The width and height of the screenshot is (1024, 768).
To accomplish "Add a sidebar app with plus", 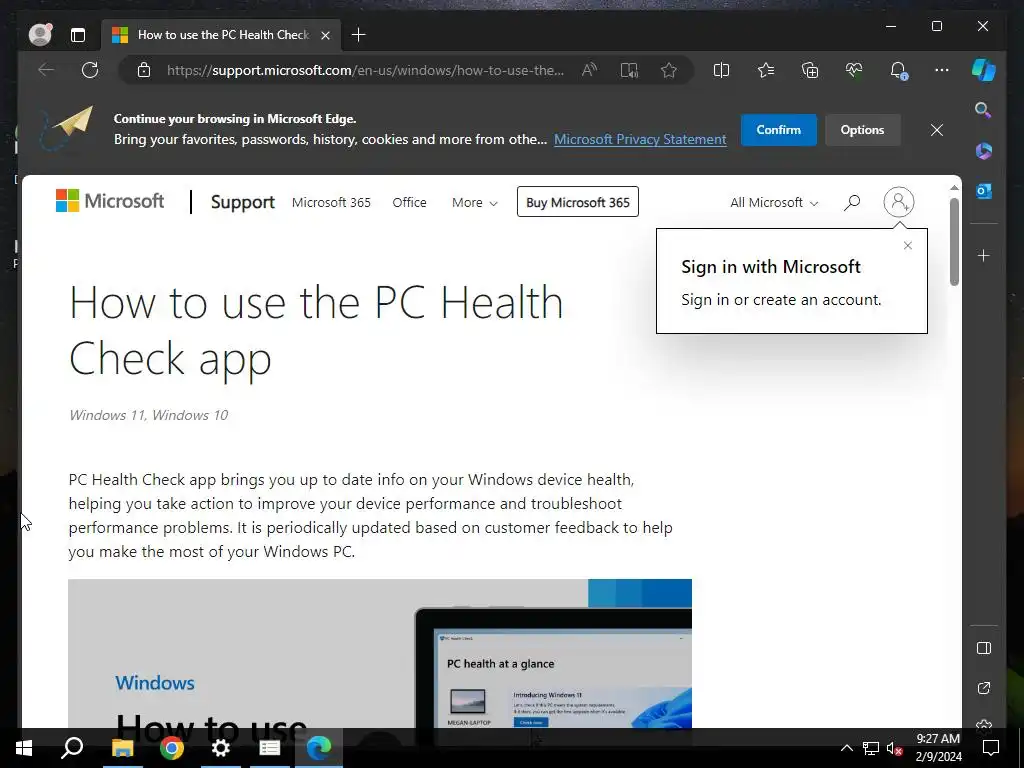I will point(984,255).
